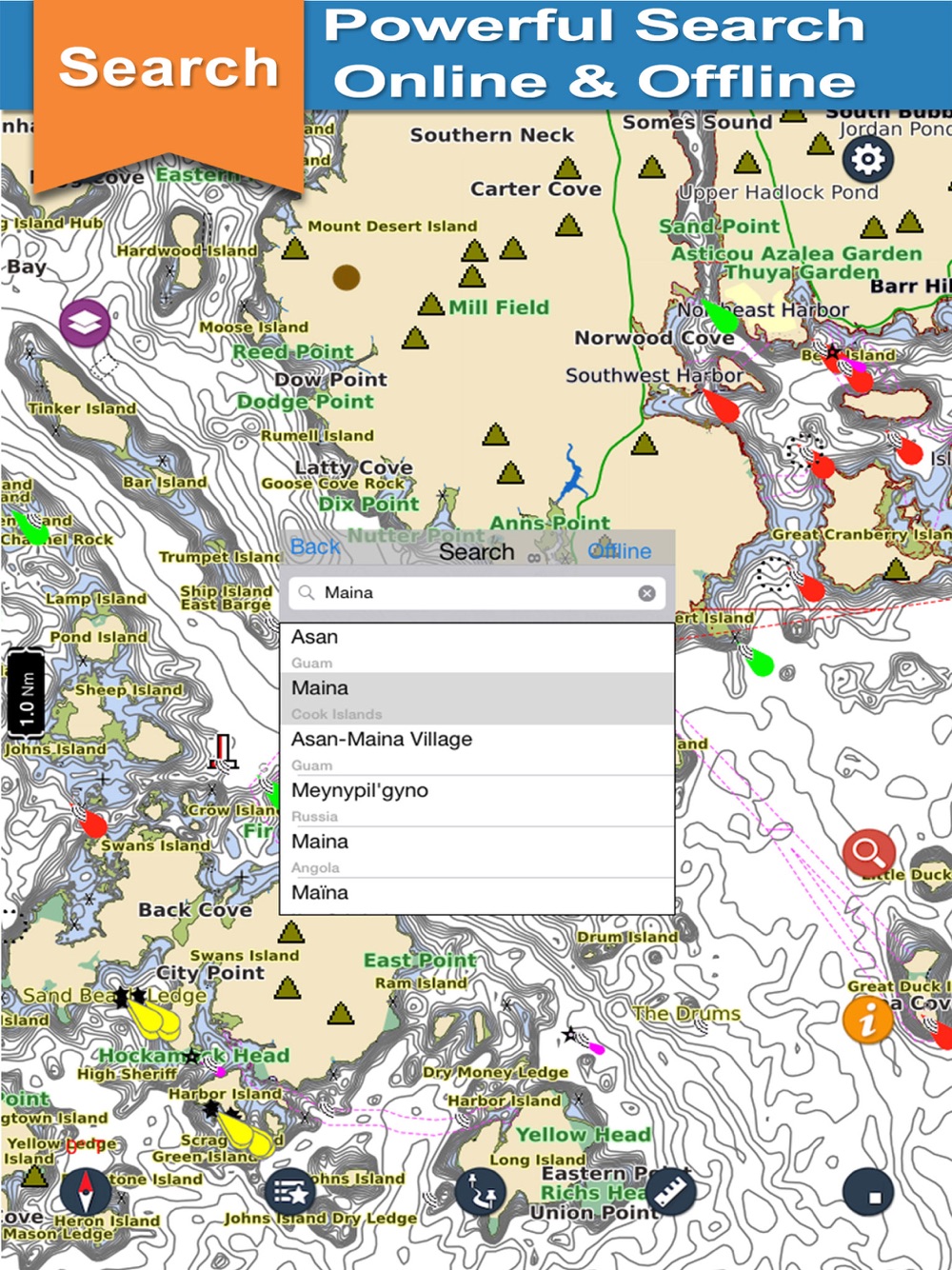Image resolution: width=952 pixels, height=1270 pixels.
Task: Tap the Sheep Island label
Action: [129, 690]
